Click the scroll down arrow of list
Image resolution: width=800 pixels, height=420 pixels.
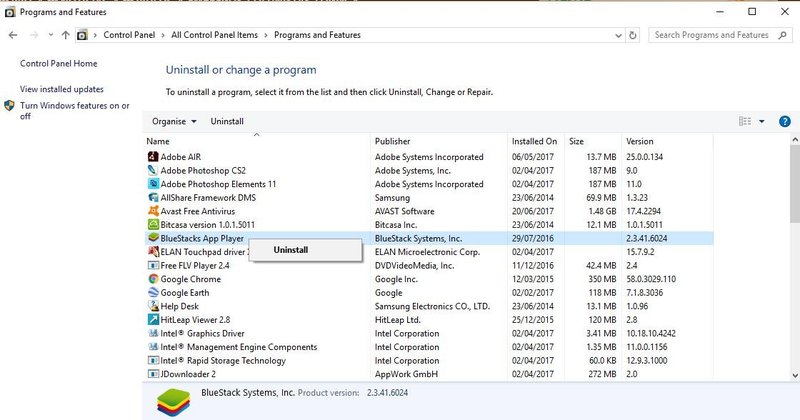tap(795, 375)
